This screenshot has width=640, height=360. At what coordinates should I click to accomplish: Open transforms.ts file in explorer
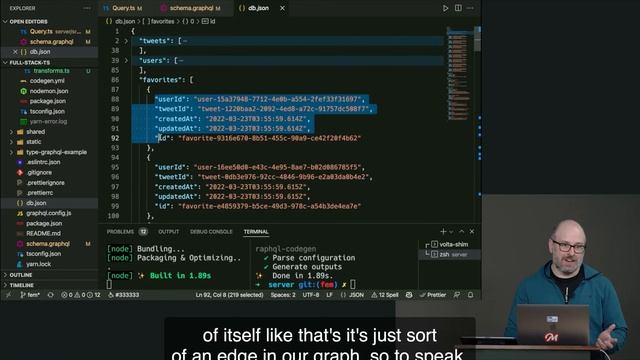pos(50,71)
